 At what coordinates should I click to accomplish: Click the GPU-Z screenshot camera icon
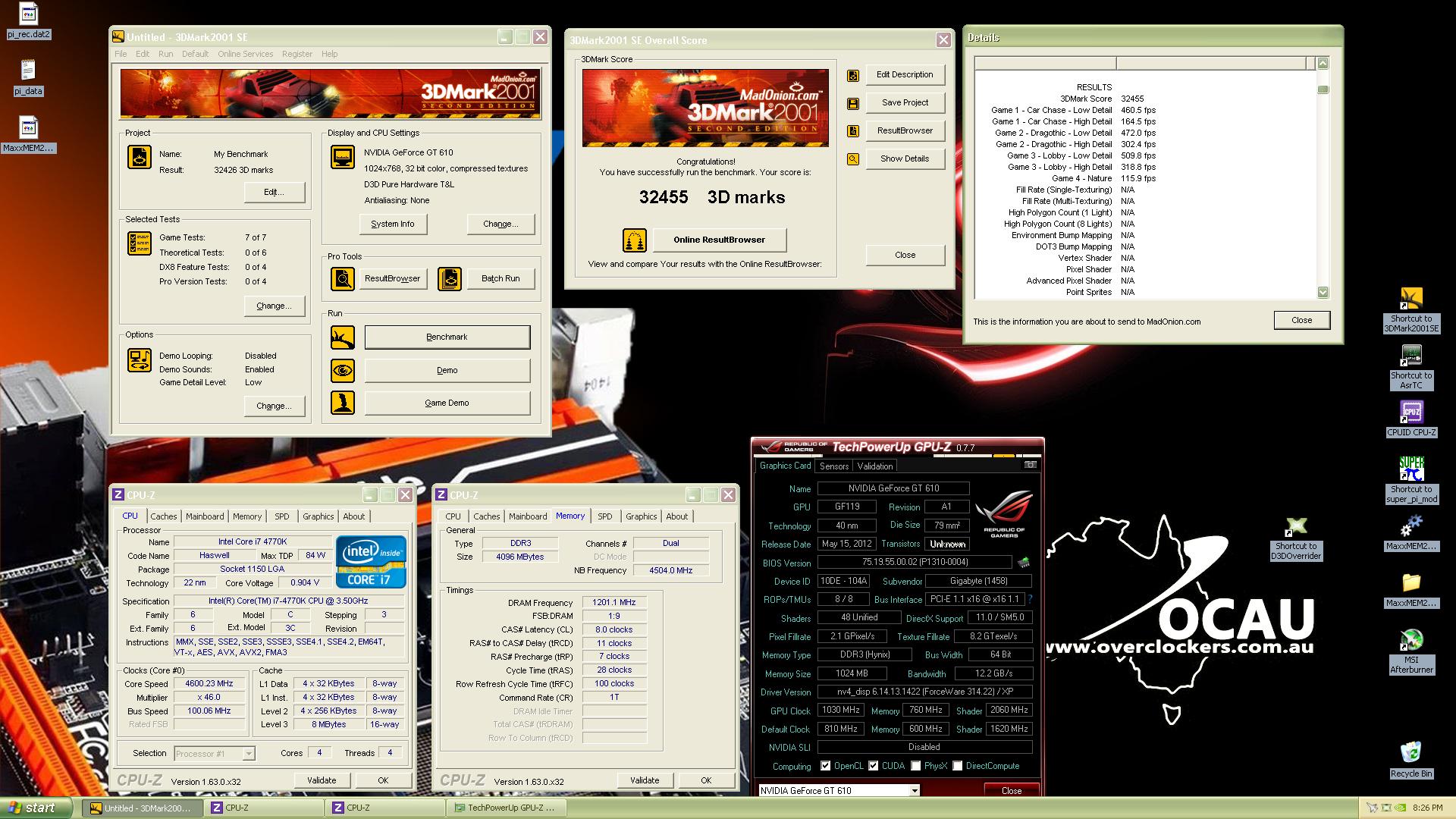pos(1030,465)
